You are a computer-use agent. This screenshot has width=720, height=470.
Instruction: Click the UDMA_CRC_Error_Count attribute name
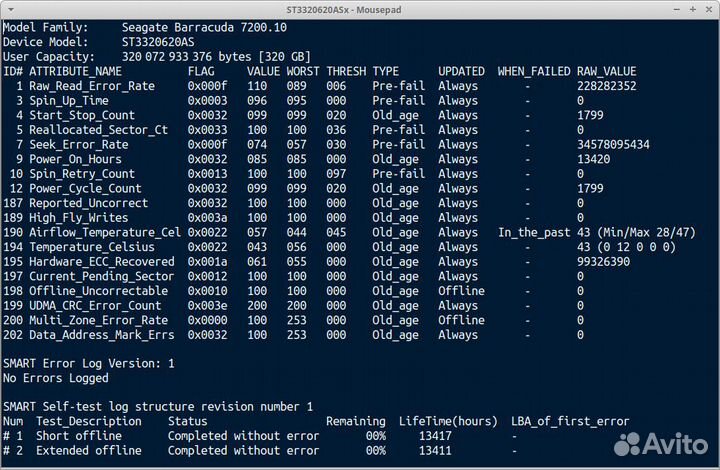tap(95, 305)
